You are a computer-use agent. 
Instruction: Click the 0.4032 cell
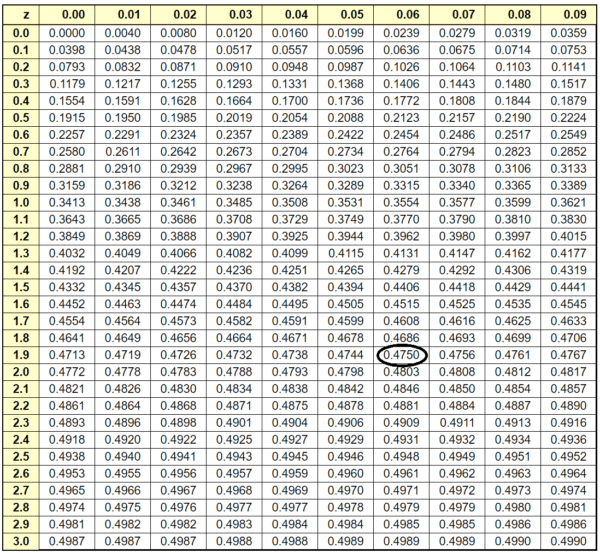tap(67, 253)
